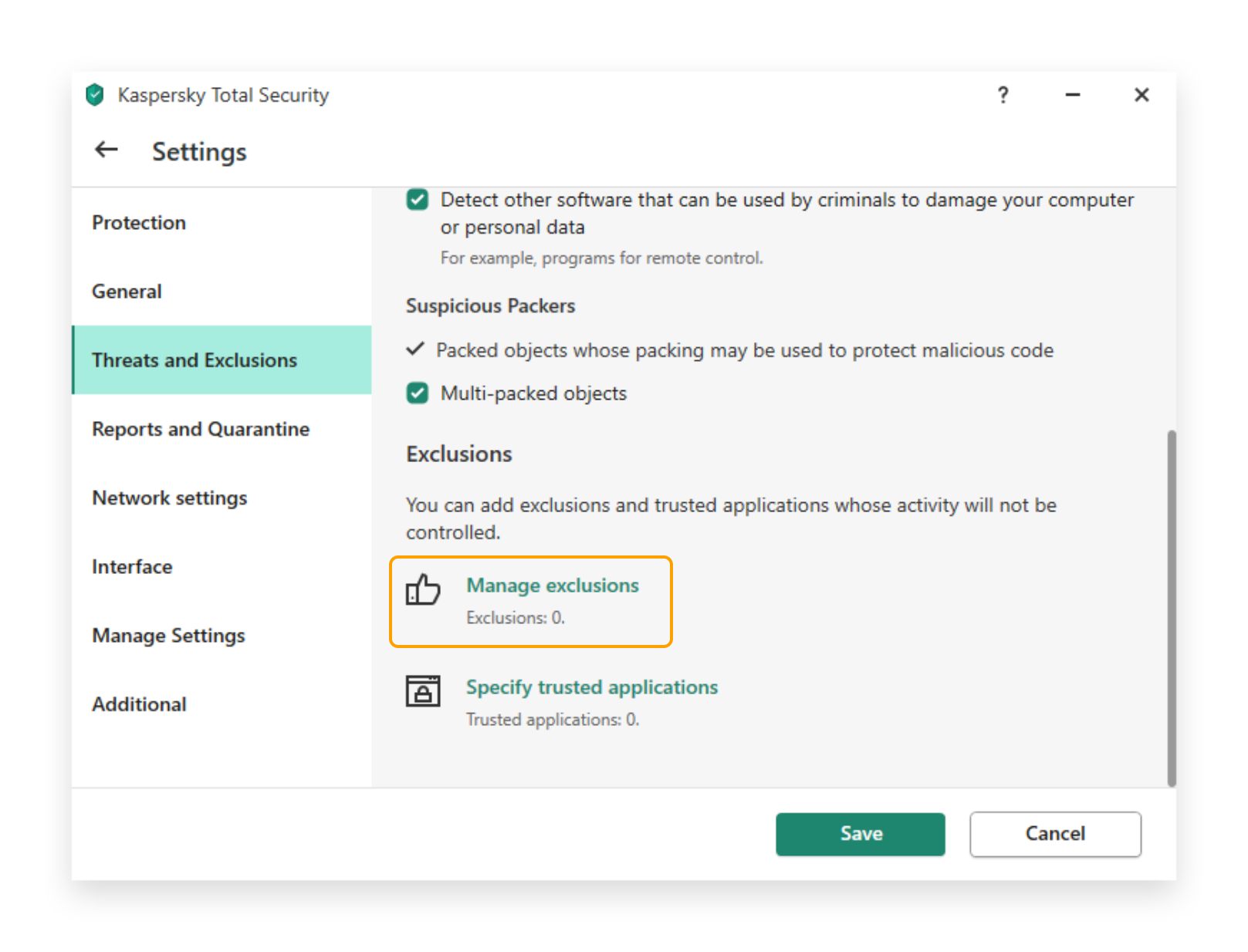
Task: Click the Settings page title
Action: (x=199, y=152)
